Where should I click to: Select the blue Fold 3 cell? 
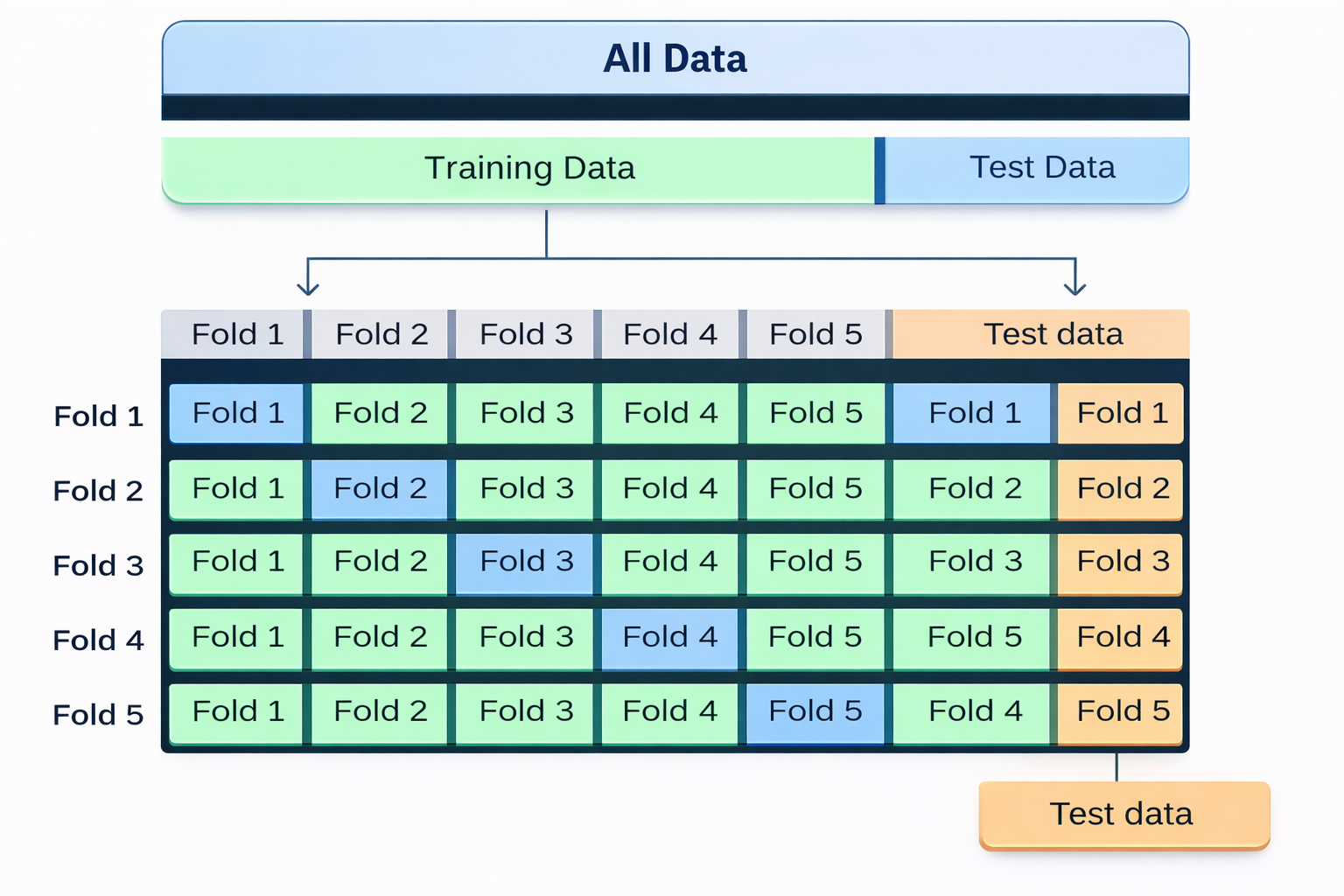pyautogui.click(x=525, y=562)
